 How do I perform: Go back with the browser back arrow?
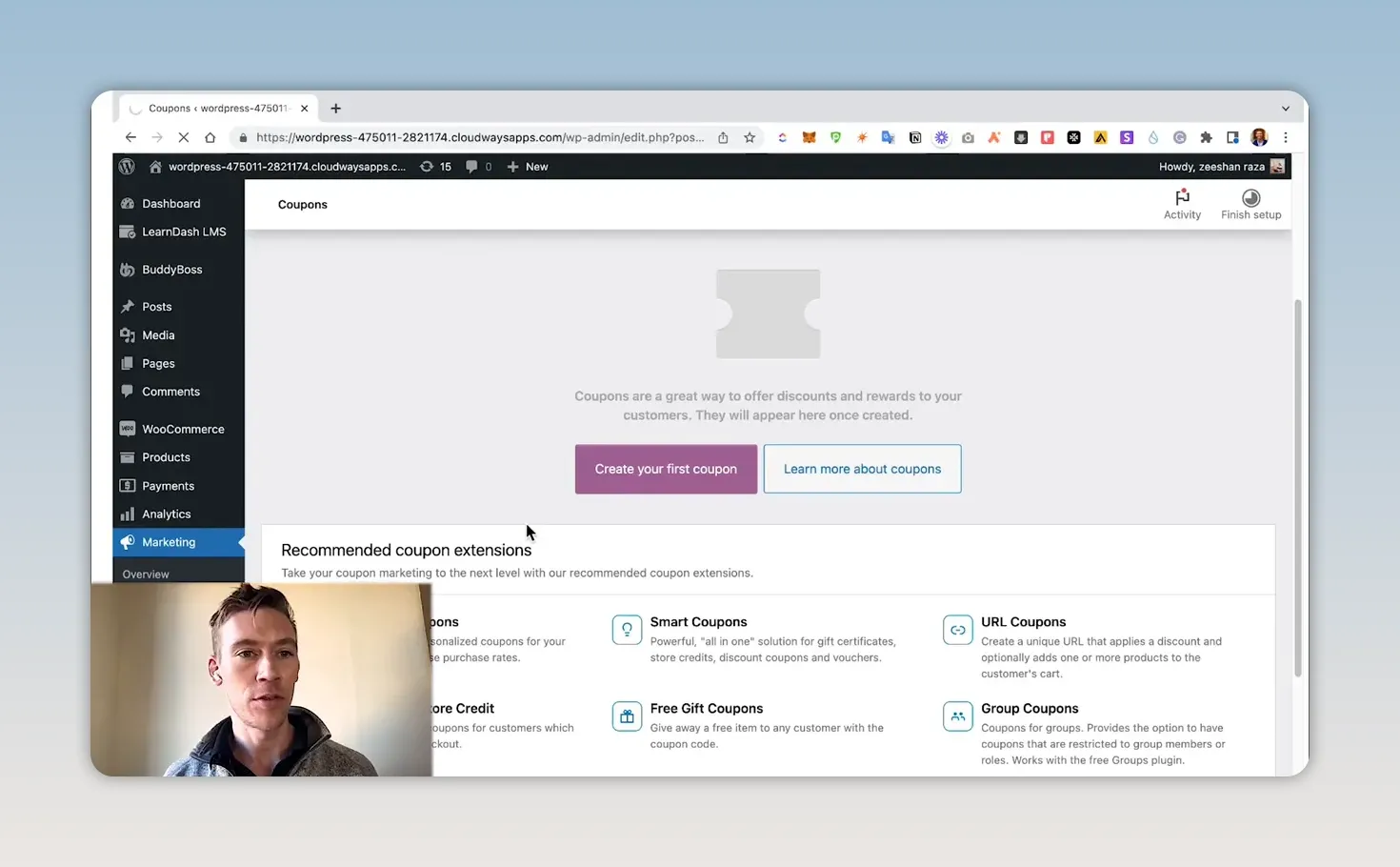pos(130,137)
